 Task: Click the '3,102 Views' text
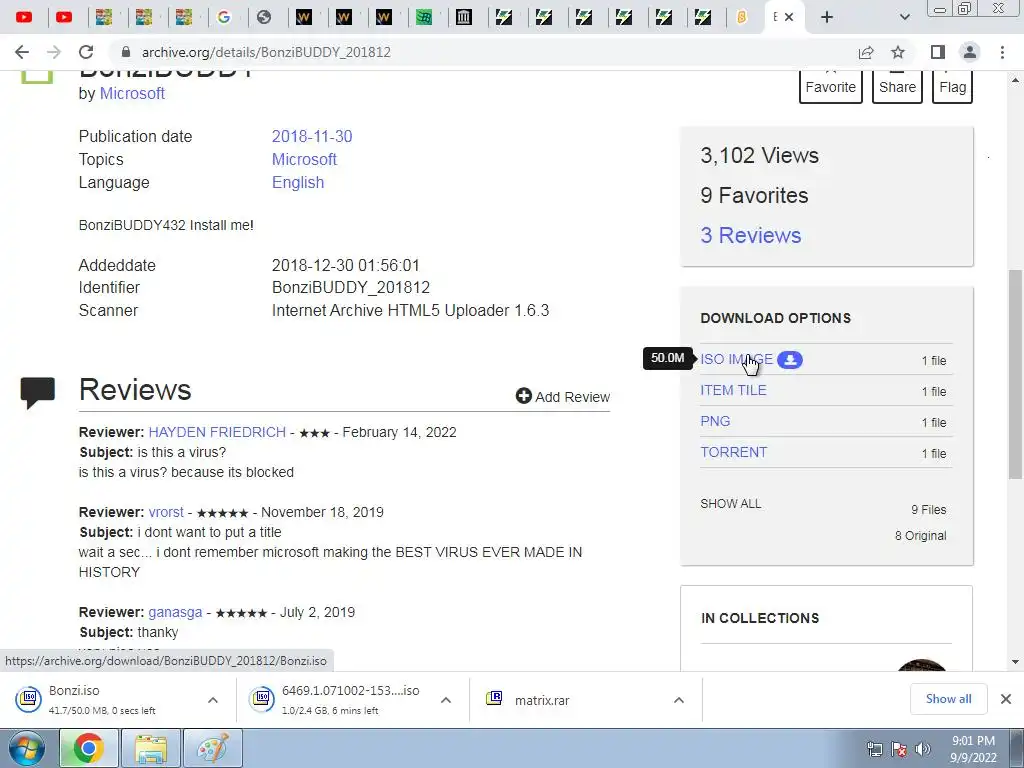click(760, 155)
